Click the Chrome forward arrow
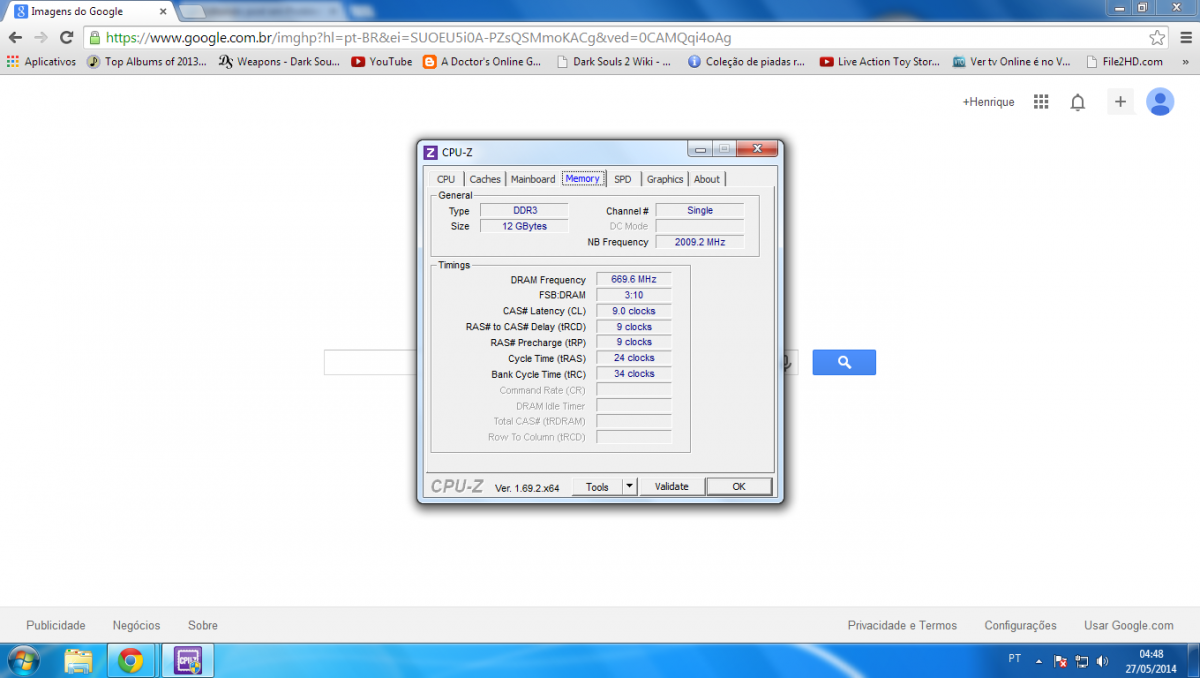This screenshot has height=678, width=1200. tap(41, 37)
